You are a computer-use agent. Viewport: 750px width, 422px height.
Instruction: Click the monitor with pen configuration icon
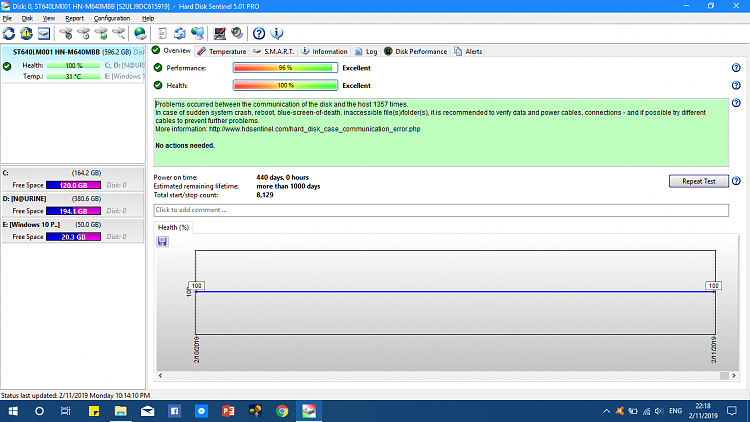tap(220, 33)
